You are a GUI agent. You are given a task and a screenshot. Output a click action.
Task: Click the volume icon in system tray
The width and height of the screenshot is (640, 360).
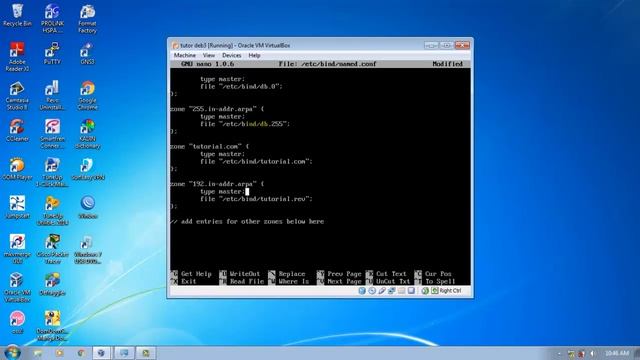(x=592, y=353)
